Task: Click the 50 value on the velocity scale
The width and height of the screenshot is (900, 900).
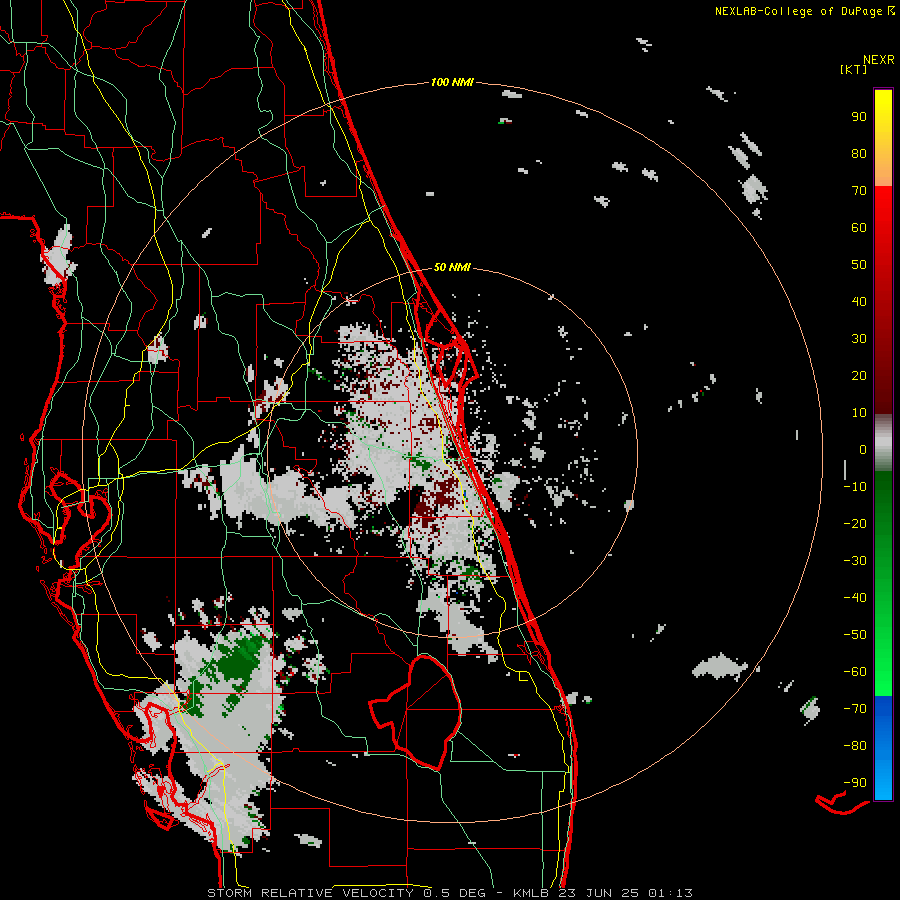Action: [x=859, y=265]
